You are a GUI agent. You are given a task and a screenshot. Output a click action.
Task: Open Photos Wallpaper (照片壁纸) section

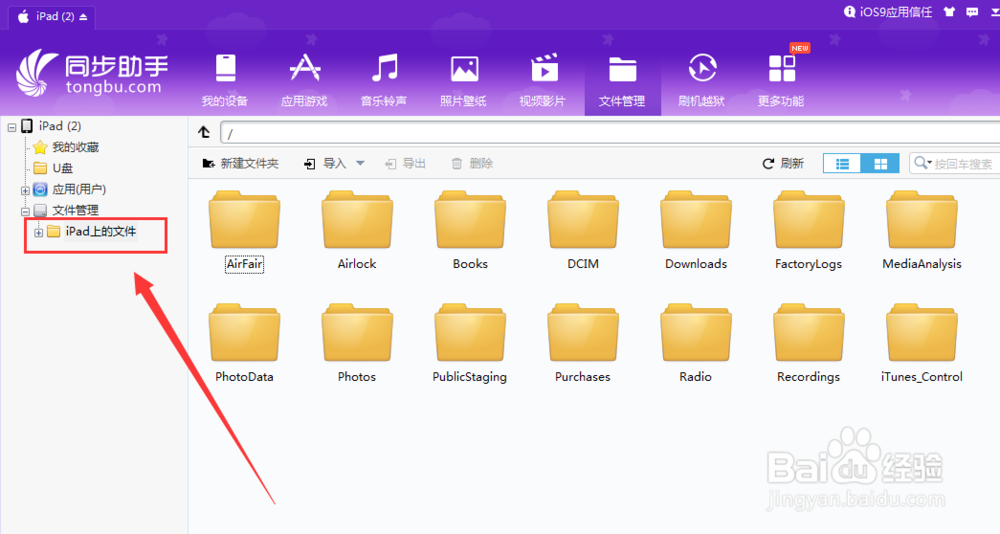(x=464, y=80)
